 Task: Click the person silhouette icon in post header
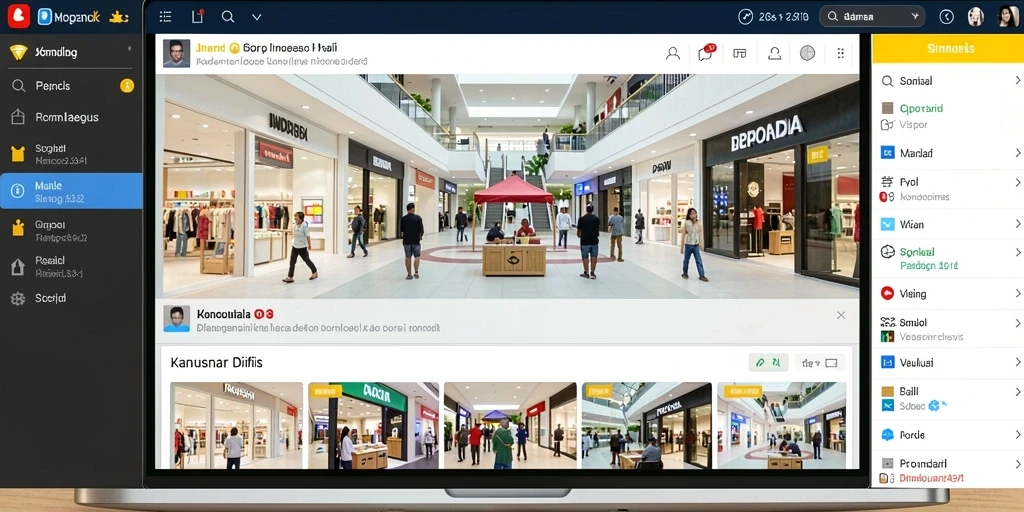tap(775, 54)
